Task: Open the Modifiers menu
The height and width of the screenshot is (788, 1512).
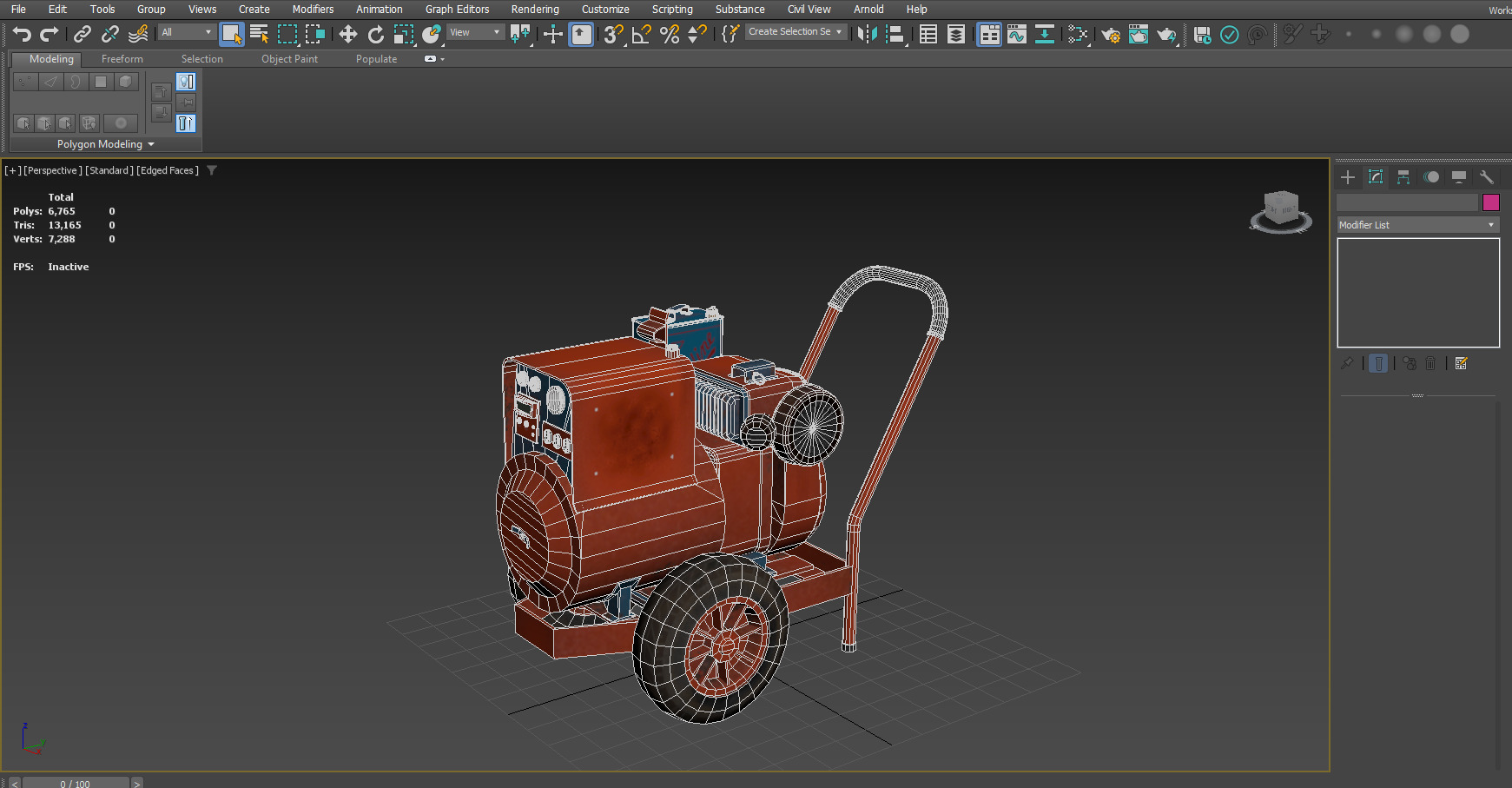Action: pos(313,9)
